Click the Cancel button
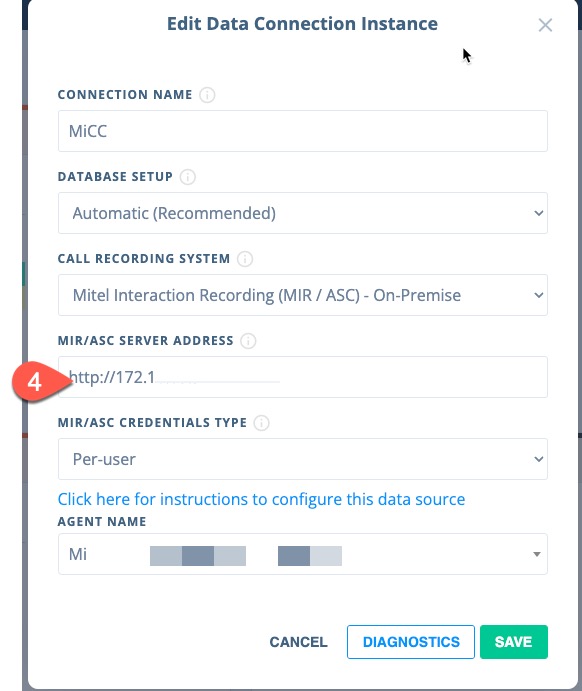 point(298,642)
